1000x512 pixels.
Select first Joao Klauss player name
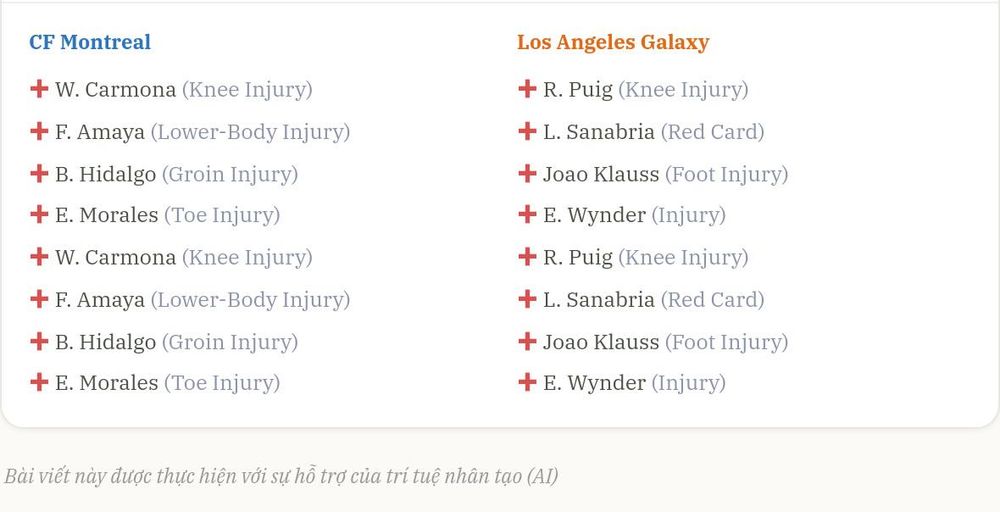pos(601,174)
